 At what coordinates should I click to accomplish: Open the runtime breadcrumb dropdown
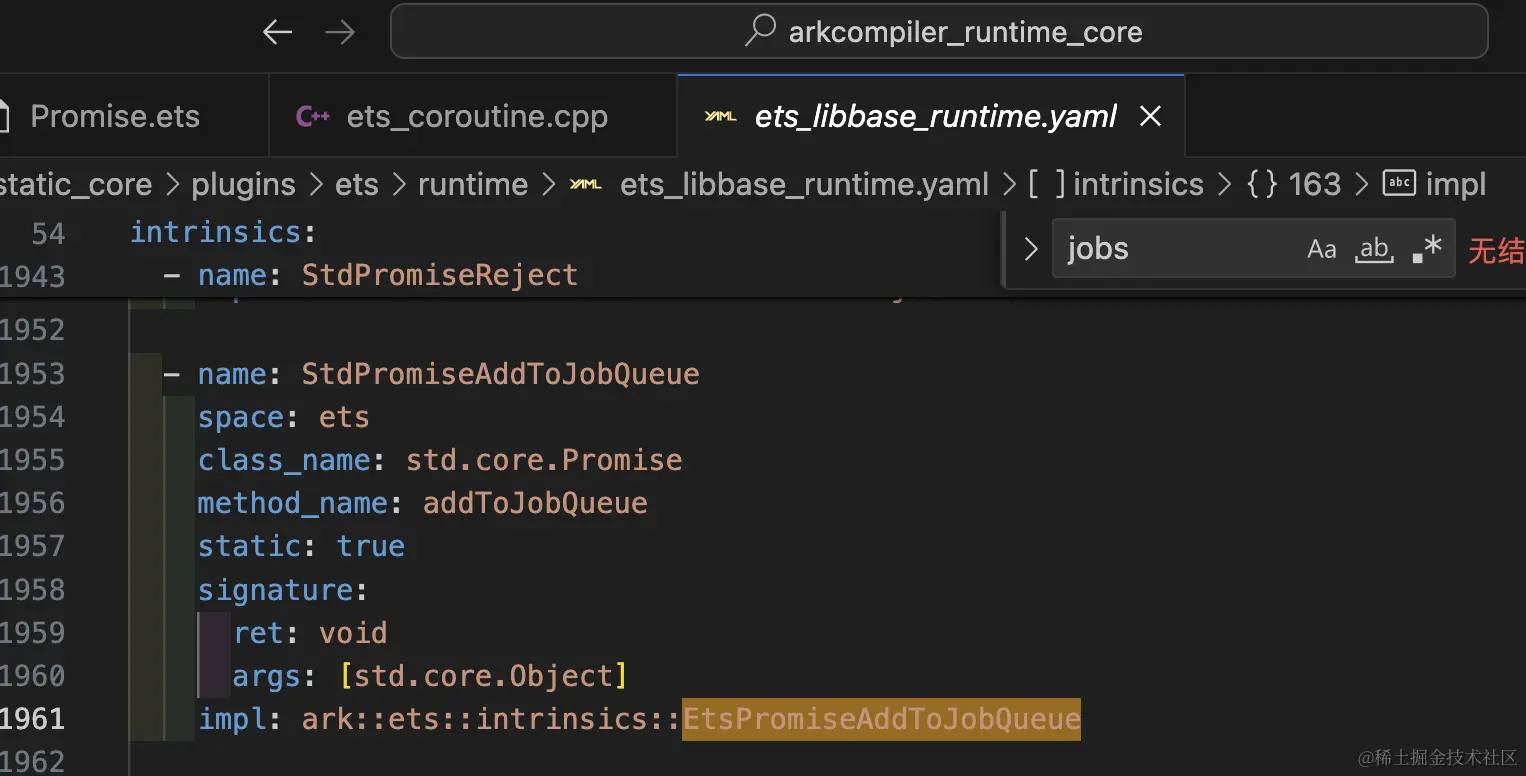point(472,184)
